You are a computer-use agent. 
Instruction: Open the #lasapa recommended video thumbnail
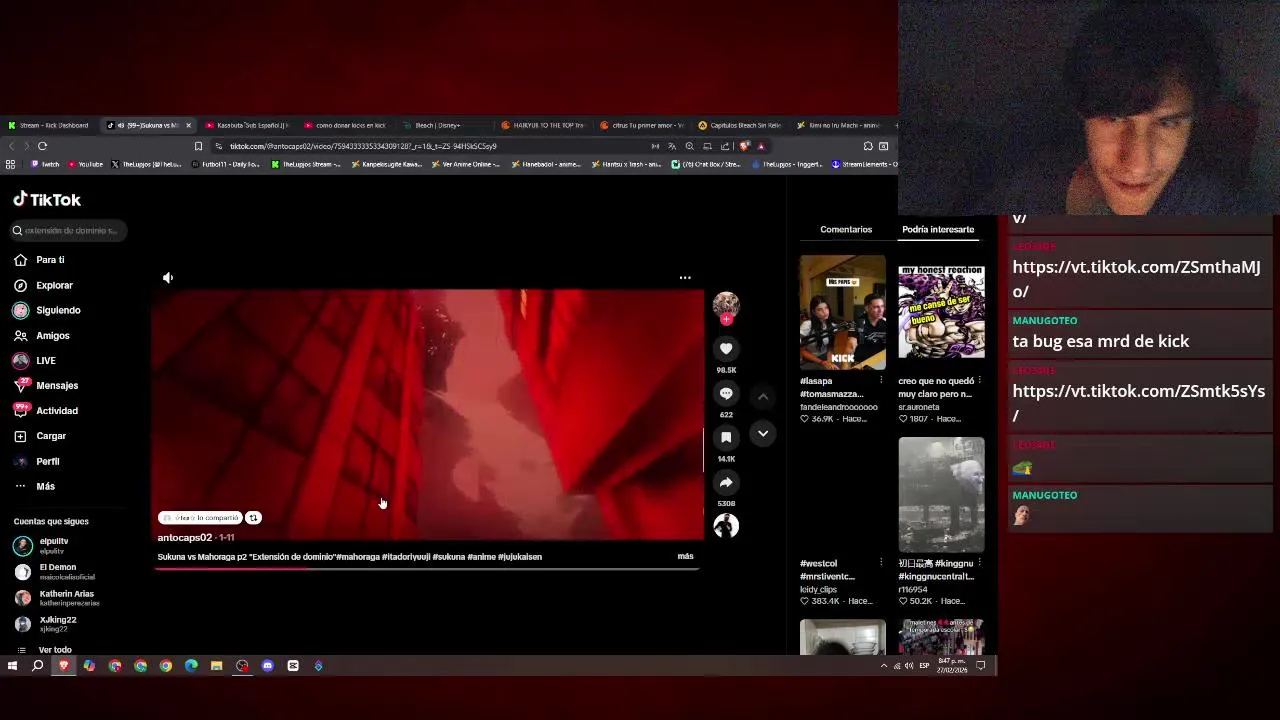(x=842, y=313)
